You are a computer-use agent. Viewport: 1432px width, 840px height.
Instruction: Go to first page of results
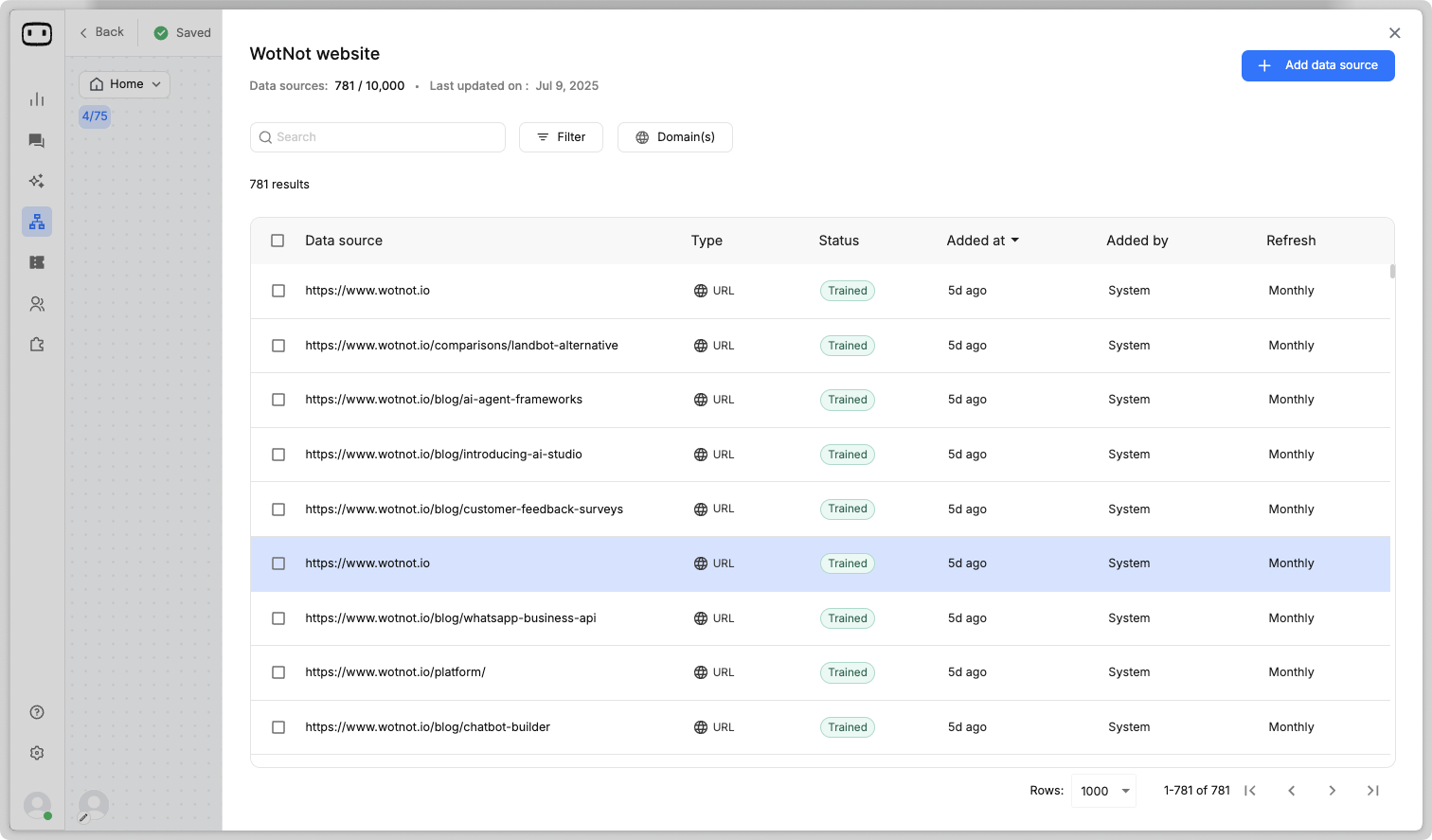coord(1250,791)
